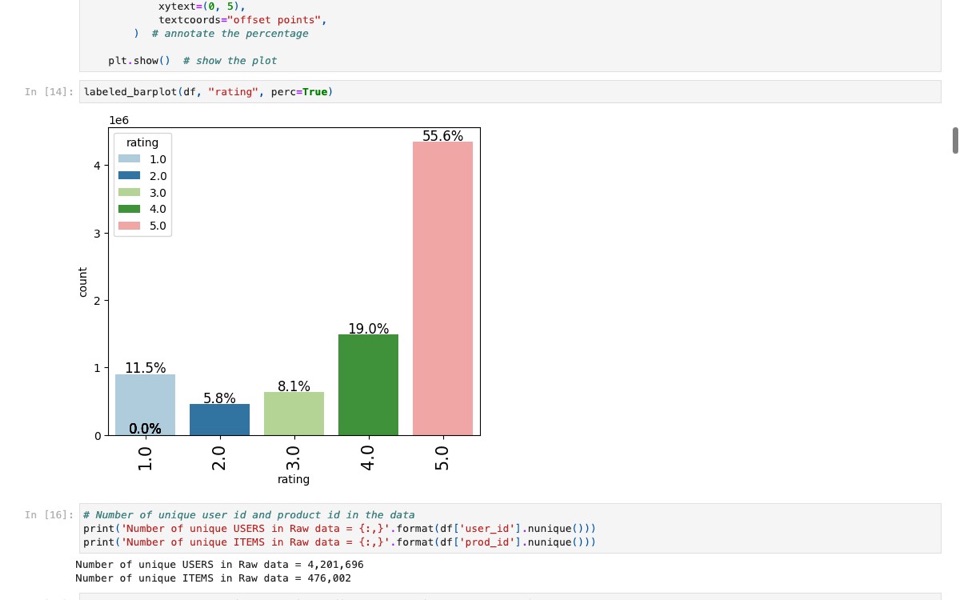Click the "# Number of unique user id" comment line

click(x=249, y=515)
